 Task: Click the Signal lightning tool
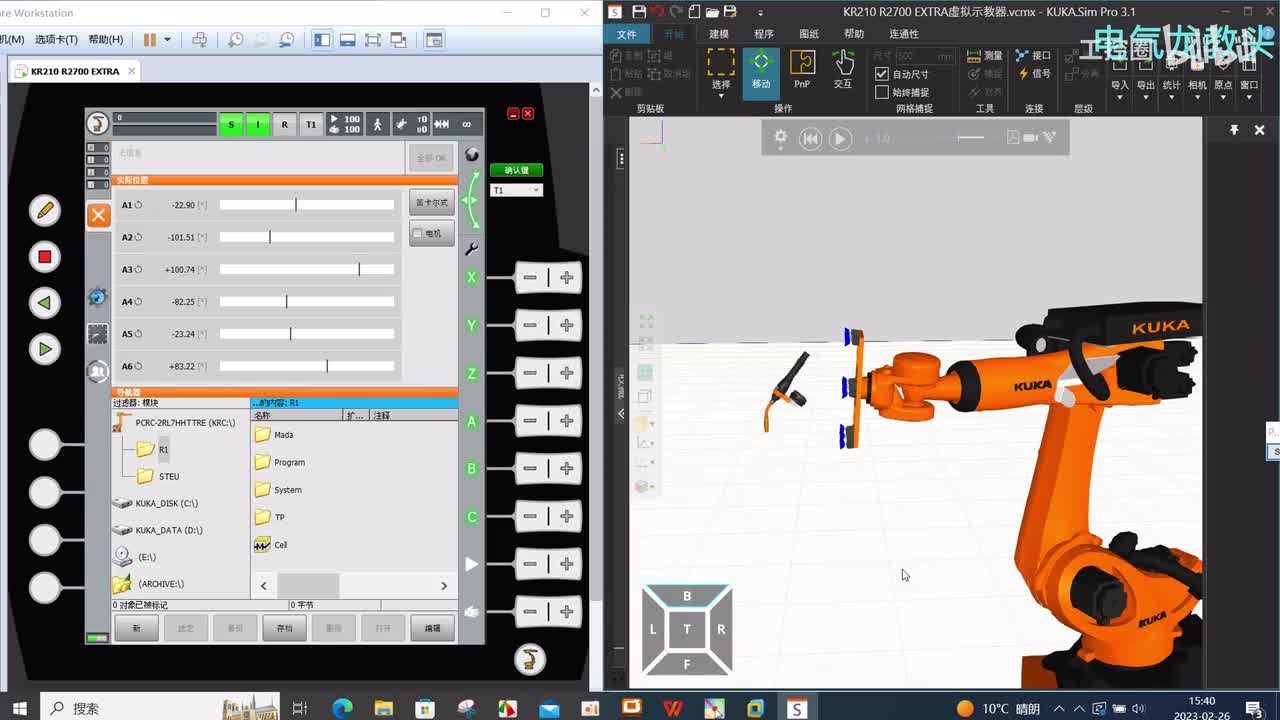1034,73
